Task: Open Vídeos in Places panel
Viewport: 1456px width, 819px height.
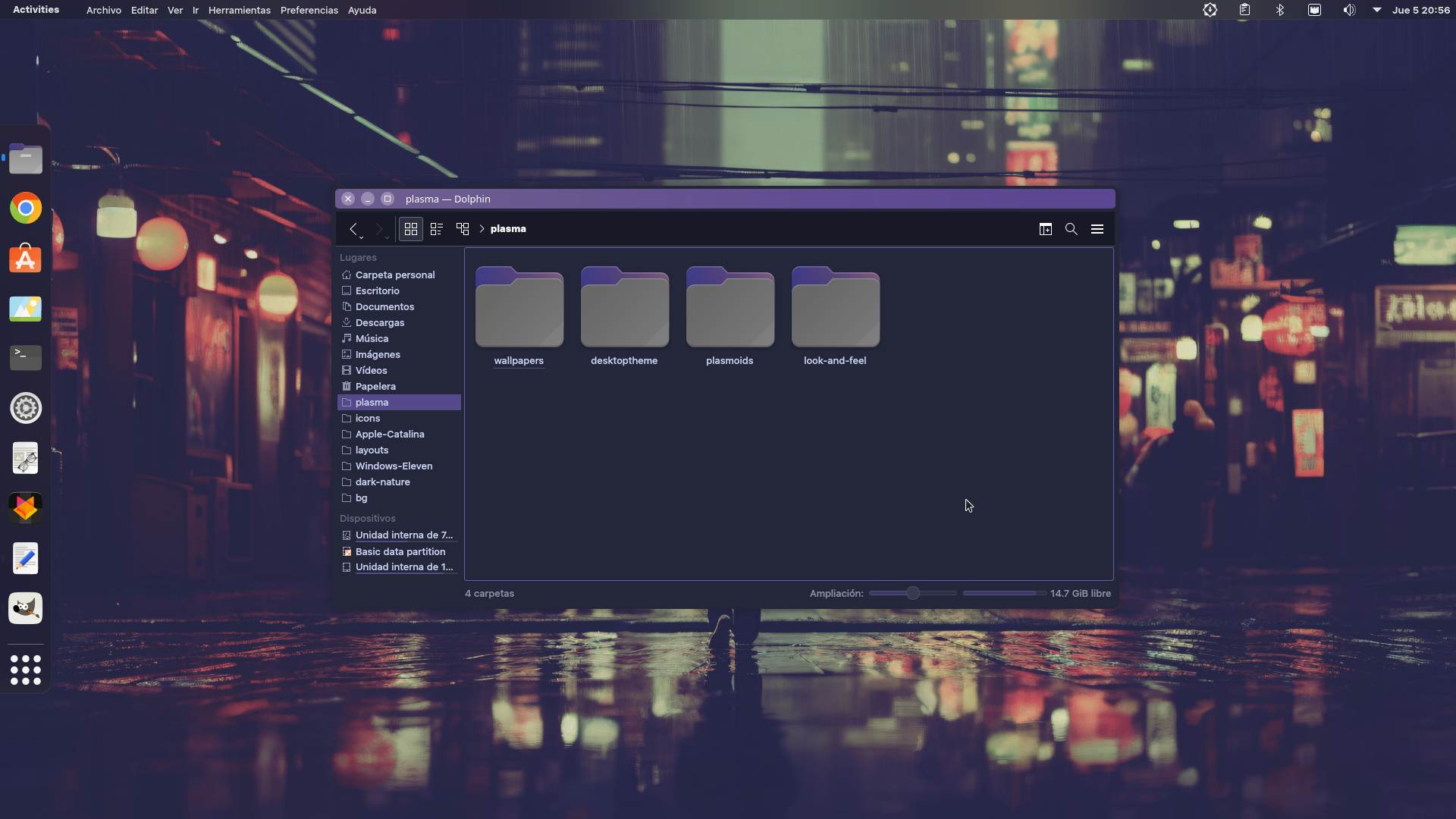Action: [x=399, y=371]
